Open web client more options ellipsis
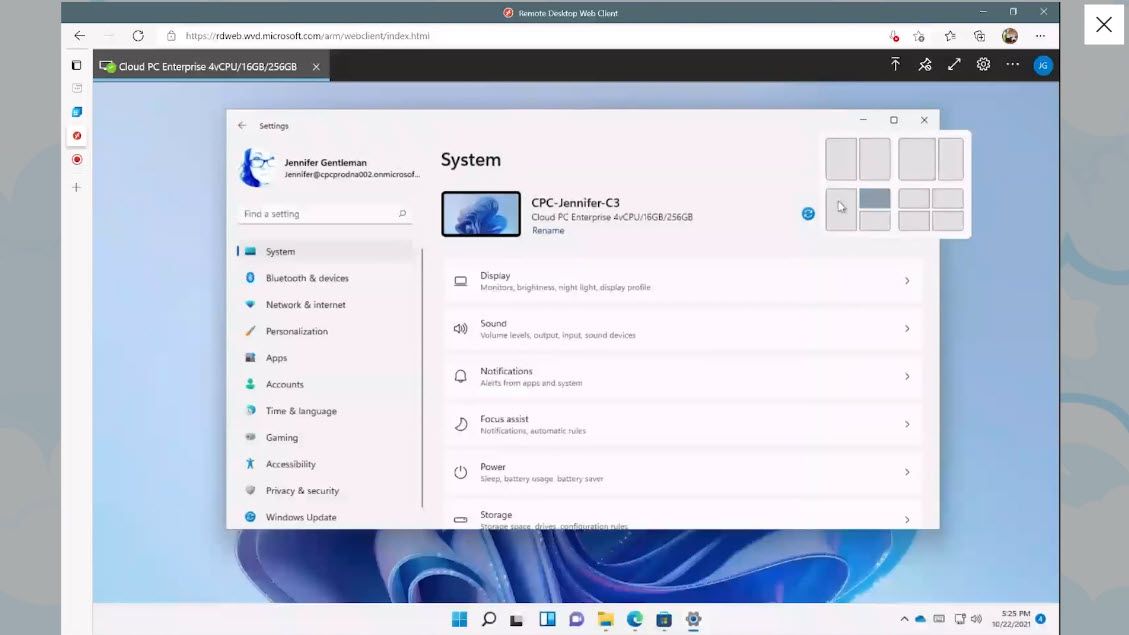Screen dimensions: 1129x635 (x=1012, y=65)
